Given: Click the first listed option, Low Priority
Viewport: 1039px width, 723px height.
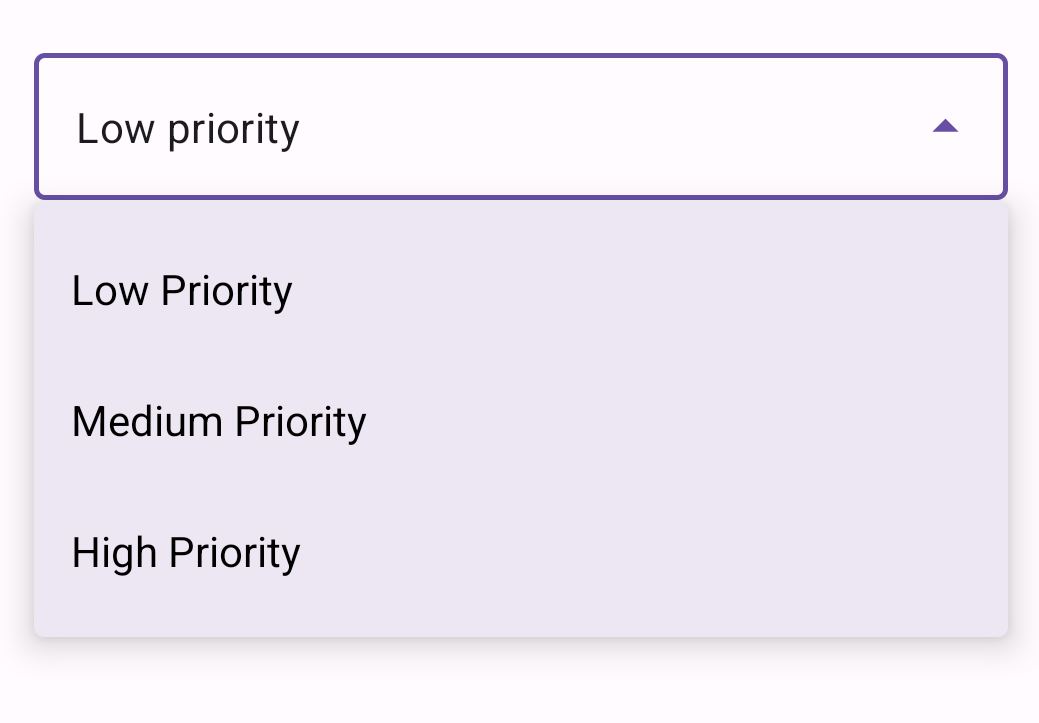Looking at the screenshot, I should coord(521,290).
